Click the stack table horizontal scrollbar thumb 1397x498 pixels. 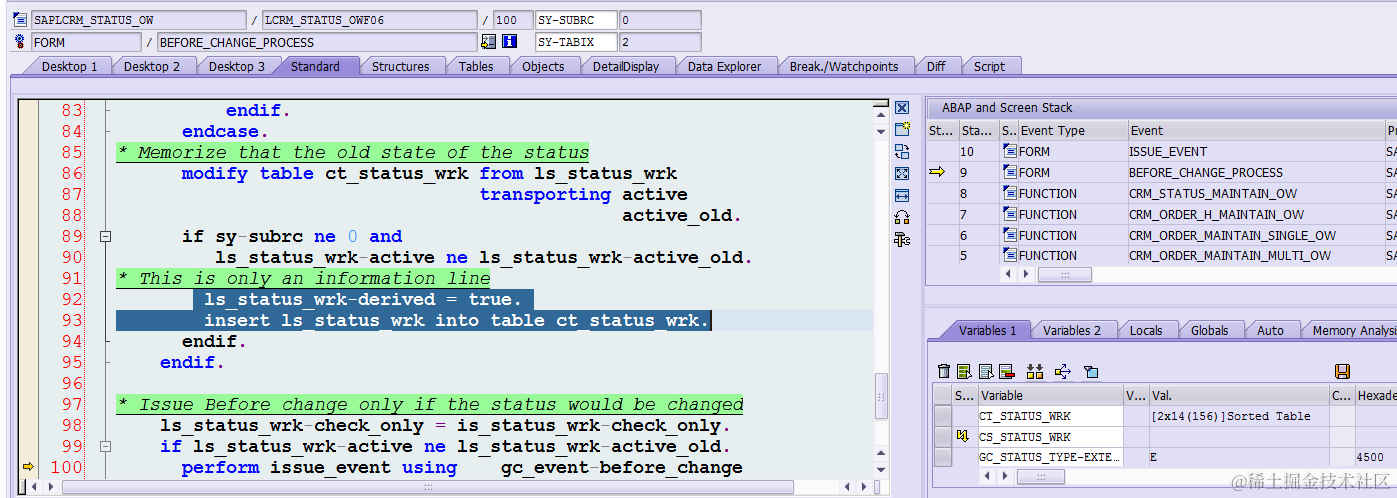(1065, 275)
